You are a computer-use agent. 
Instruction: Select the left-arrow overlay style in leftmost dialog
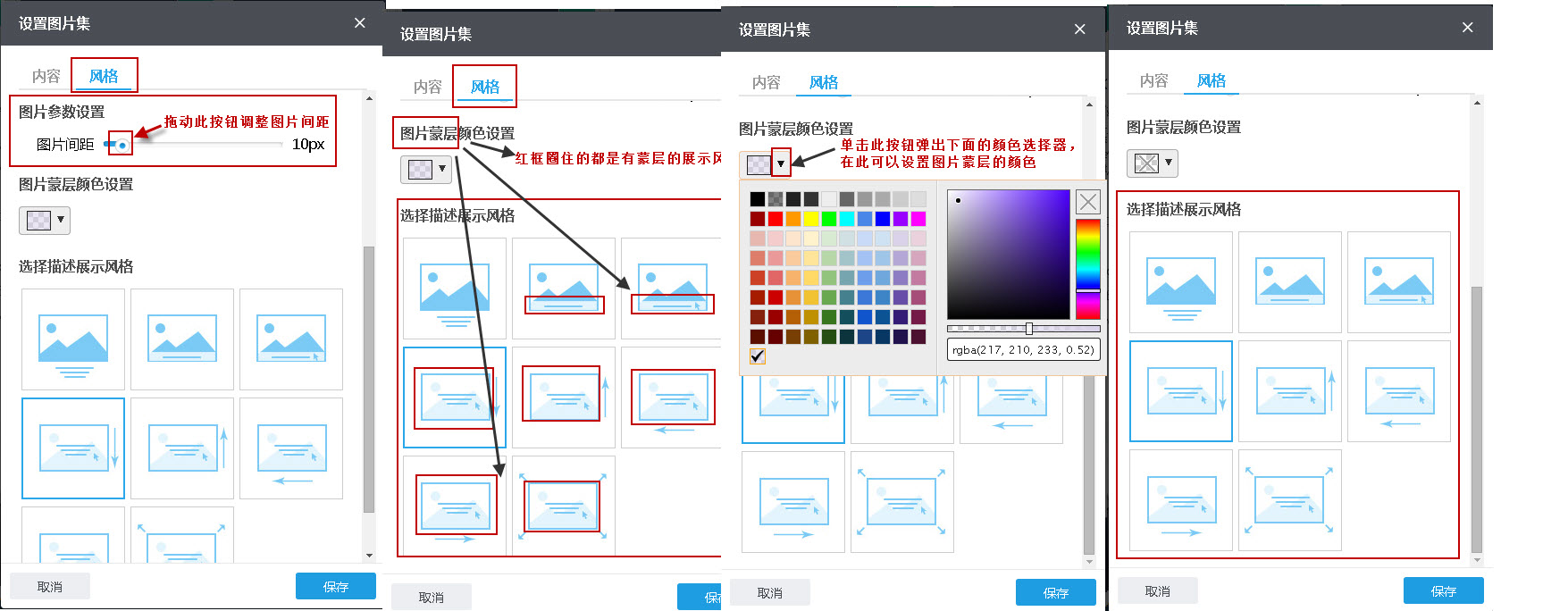click(x=291, y=448)
